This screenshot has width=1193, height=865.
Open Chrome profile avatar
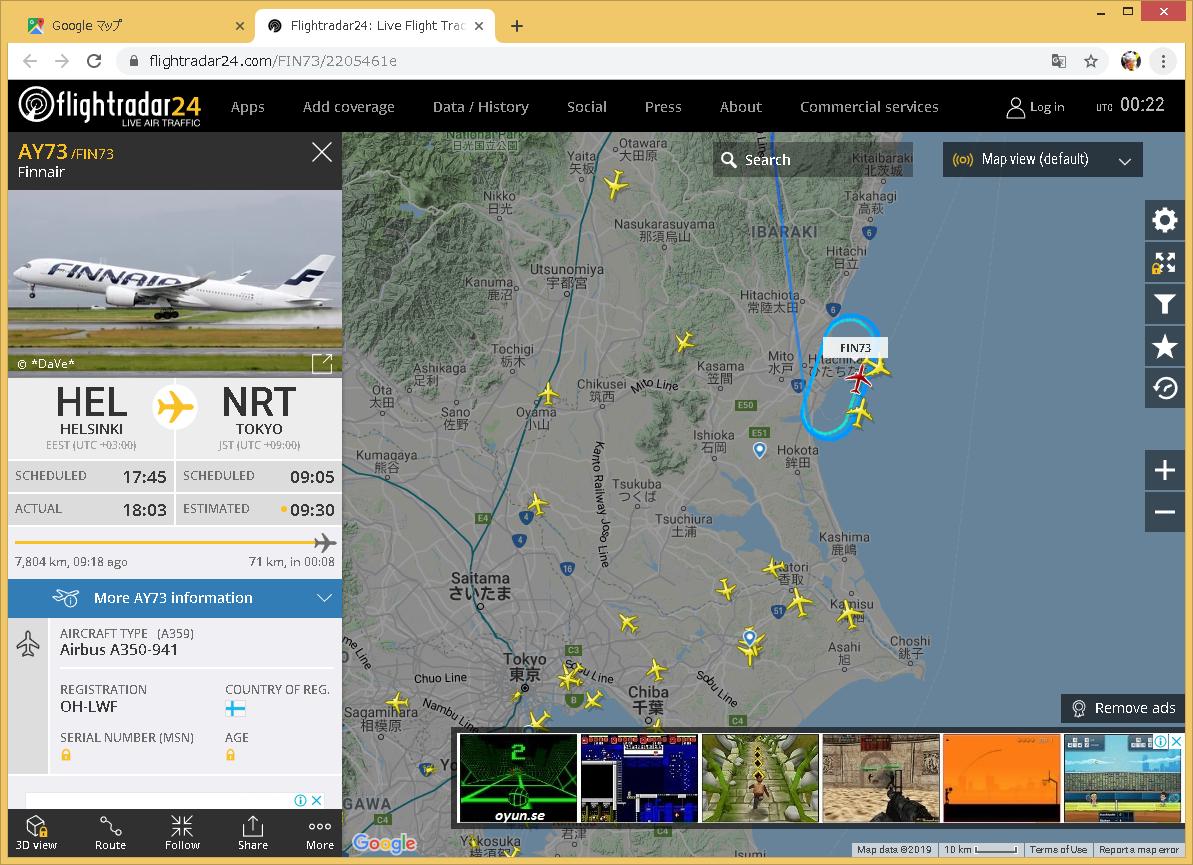click(x=1131, y=61)
